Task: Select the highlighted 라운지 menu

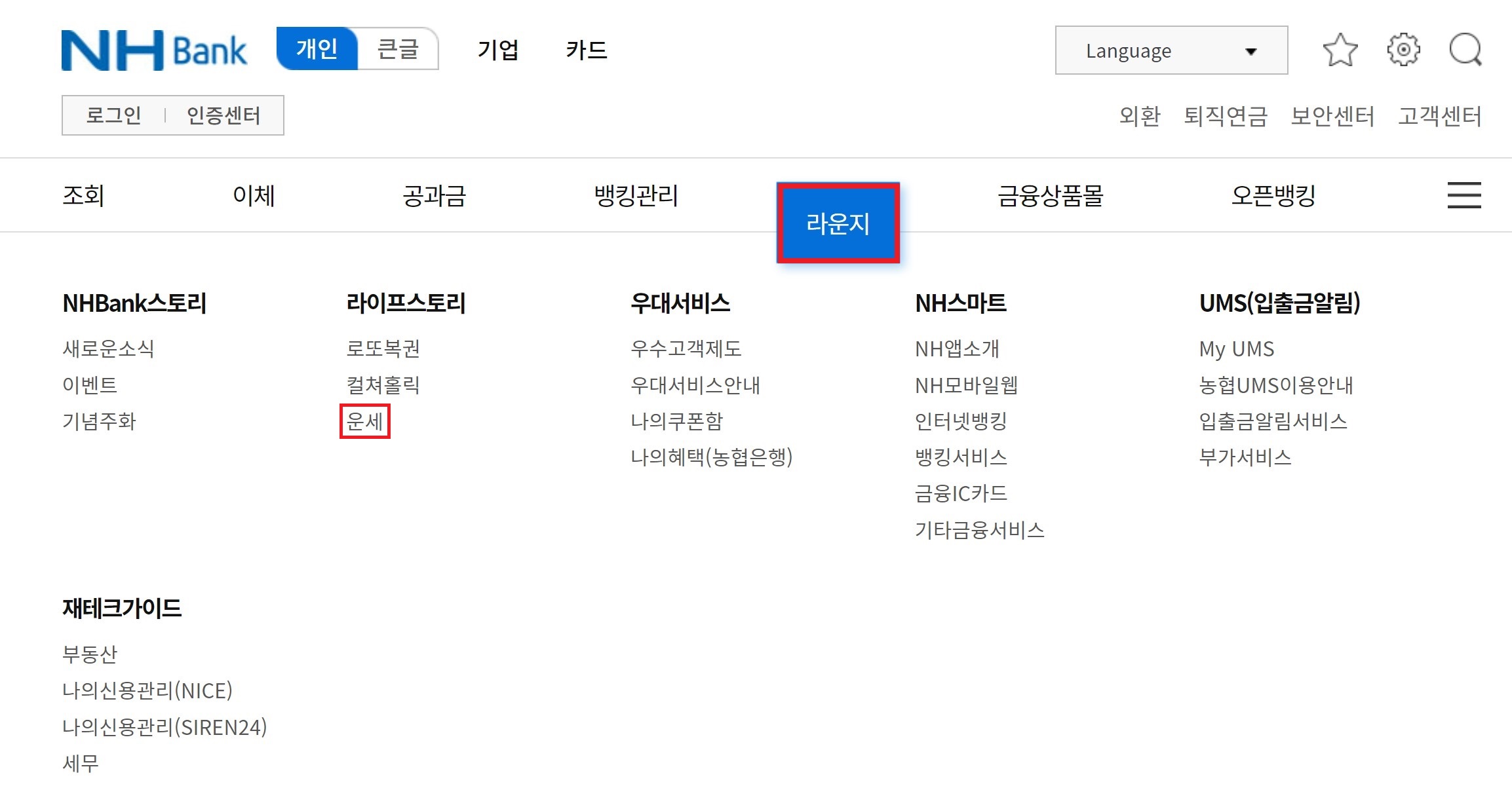Action: (x=838, y=223)
